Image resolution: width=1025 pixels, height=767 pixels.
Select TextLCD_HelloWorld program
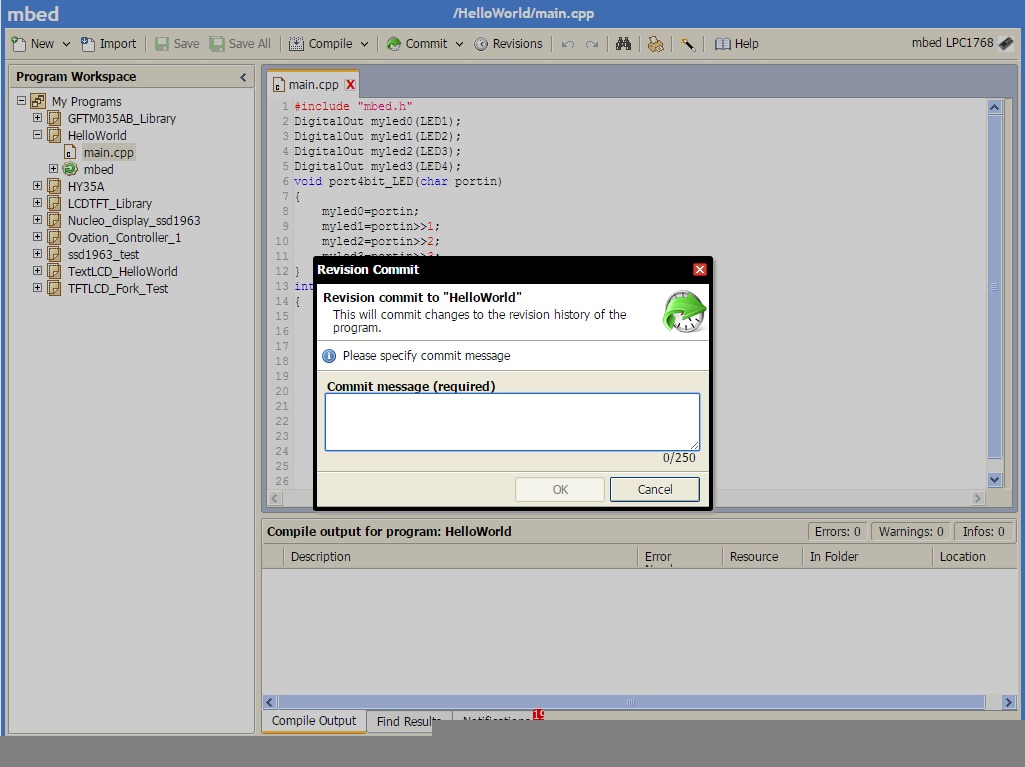pyautogui.click(x=122, y=271)
